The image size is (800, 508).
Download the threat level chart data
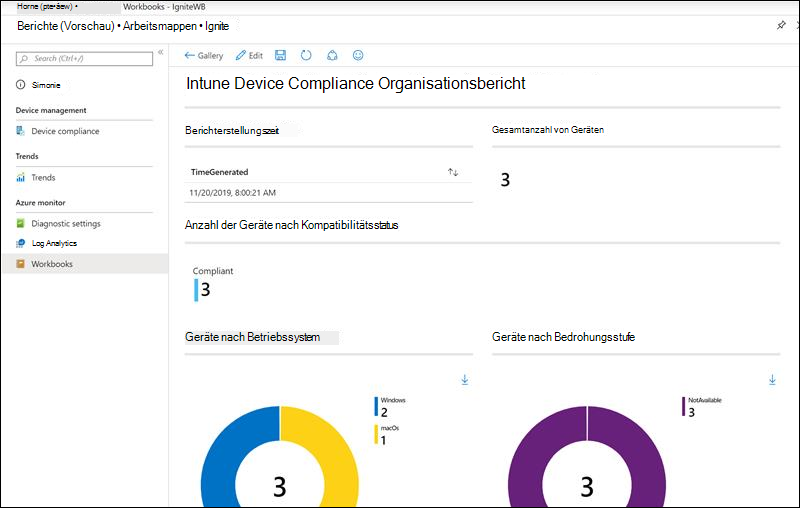coord(772,379)
